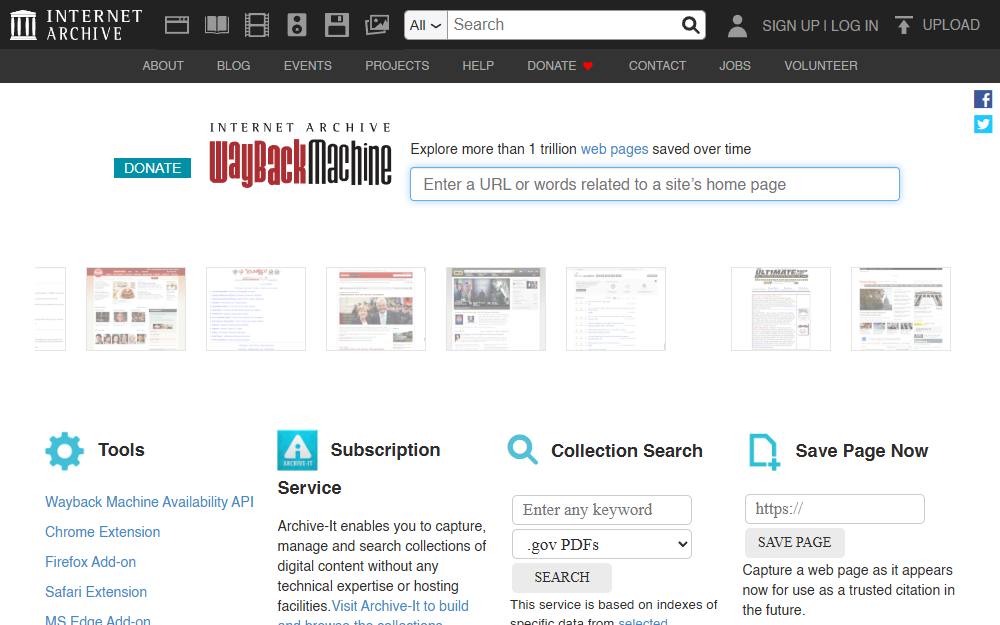Open the Audio speaker icon
Screen dimensions: 1000x625
(297, 25)
